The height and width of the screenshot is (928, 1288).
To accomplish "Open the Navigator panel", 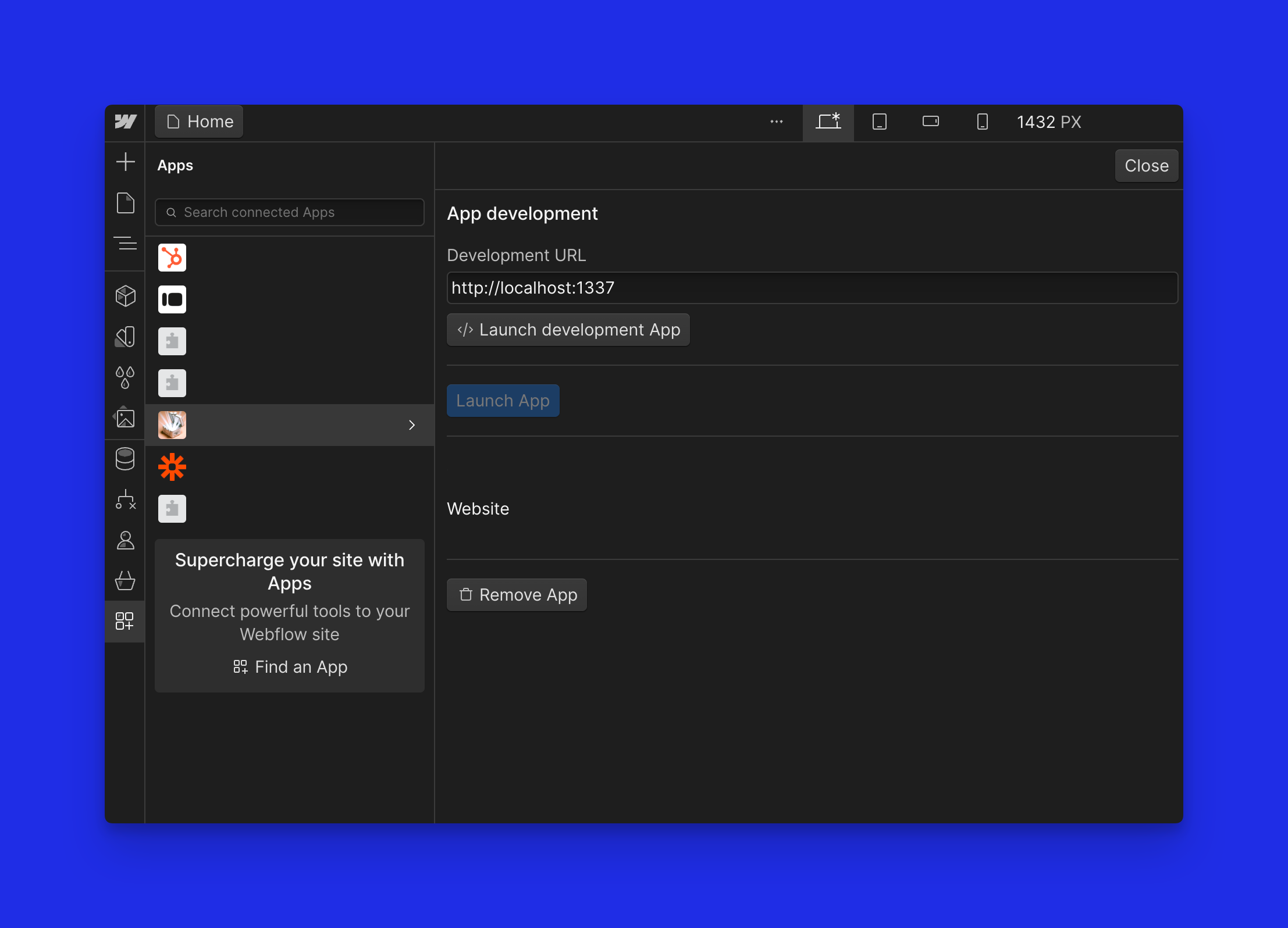I will coord(125,243).
